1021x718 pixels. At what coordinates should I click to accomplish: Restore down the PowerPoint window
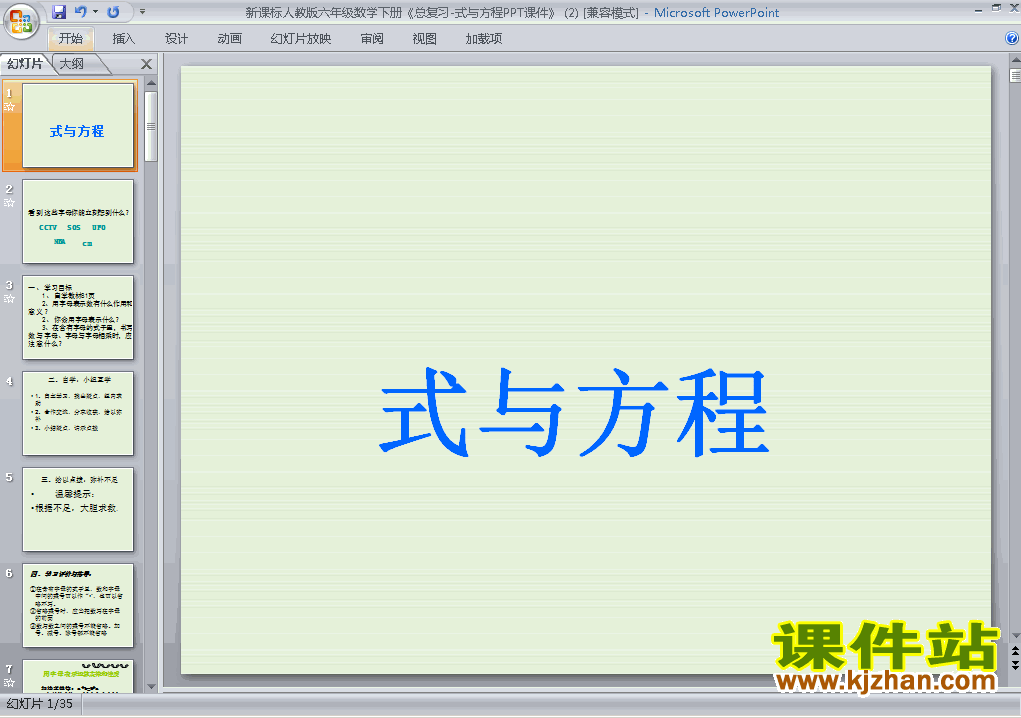996,8
